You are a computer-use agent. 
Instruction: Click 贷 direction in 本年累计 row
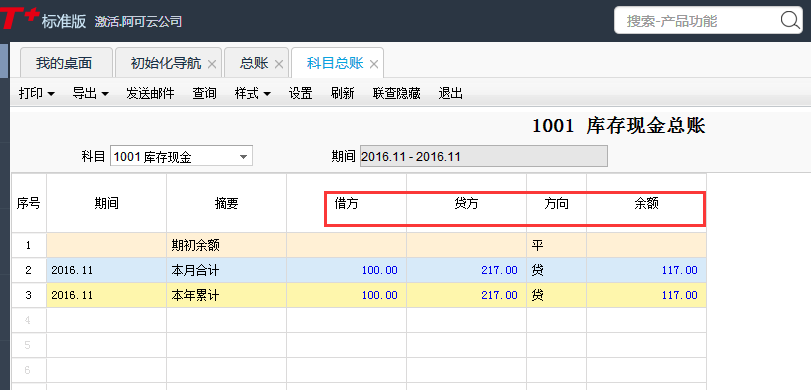pyautogui.click(x=557, y=295)
